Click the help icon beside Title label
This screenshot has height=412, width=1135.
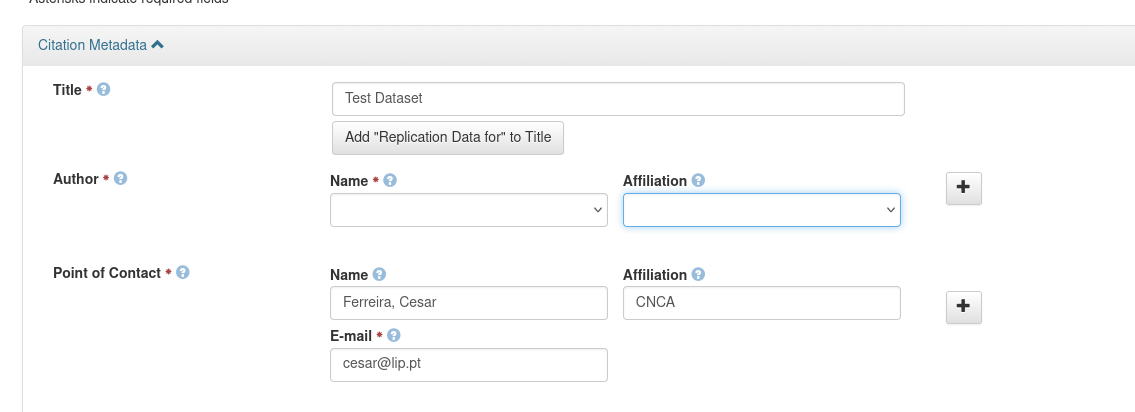104,90
